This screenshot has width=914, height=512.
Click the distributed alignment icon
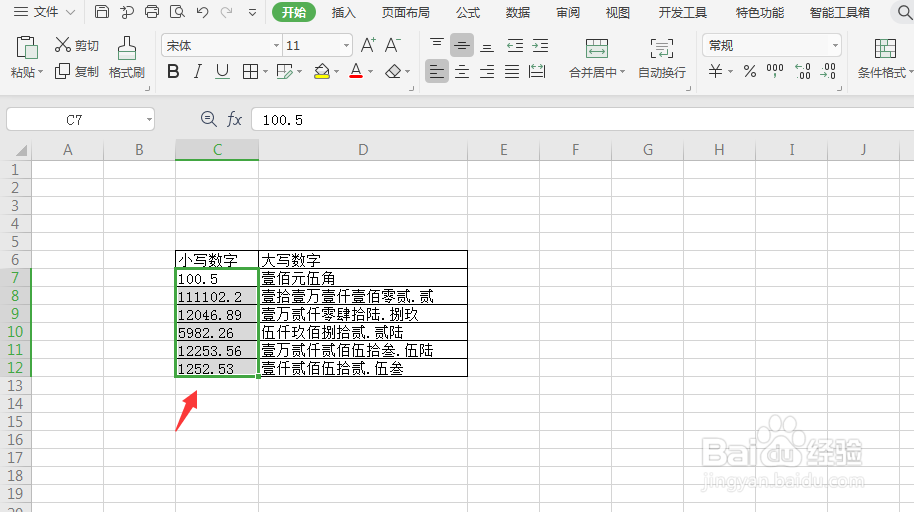point(537,72)
